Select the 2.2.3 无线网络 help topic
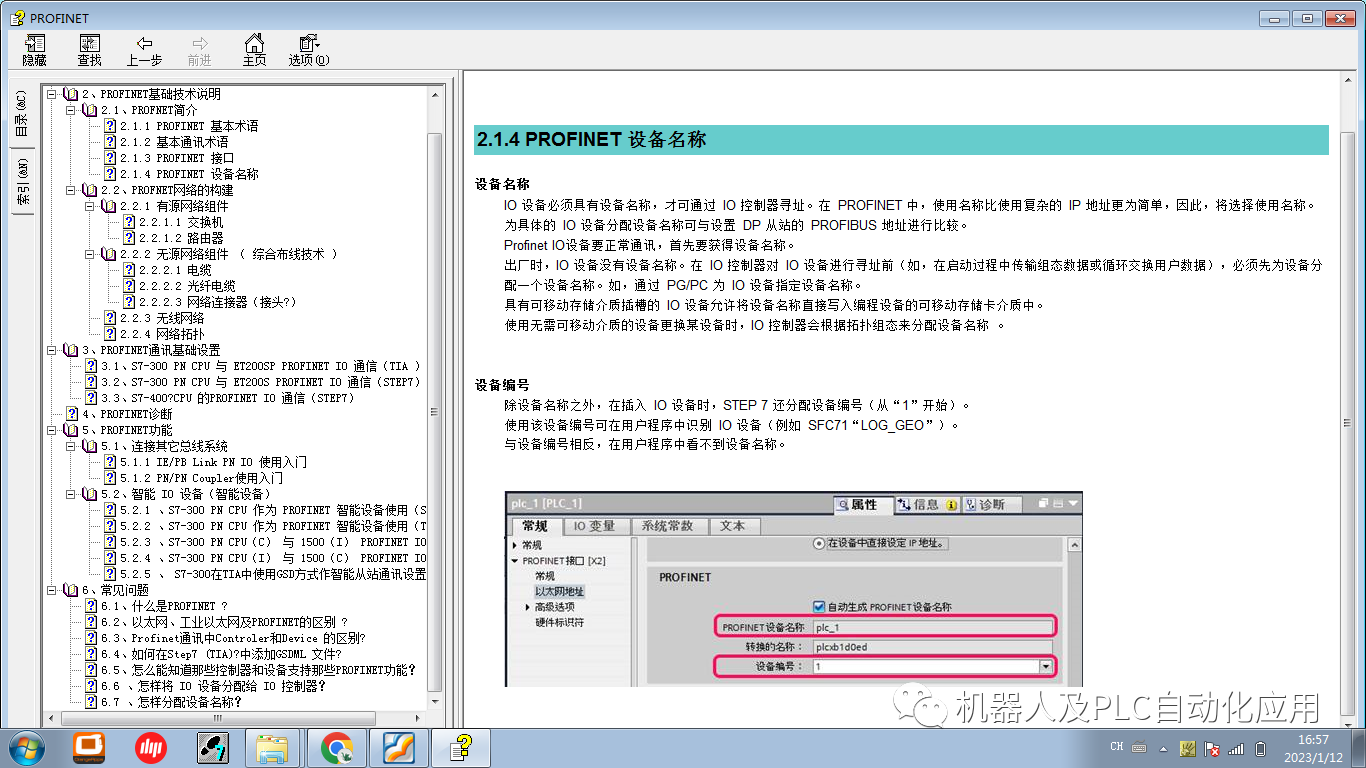This screenshot has width=1366, height=768. pos(160,318)
